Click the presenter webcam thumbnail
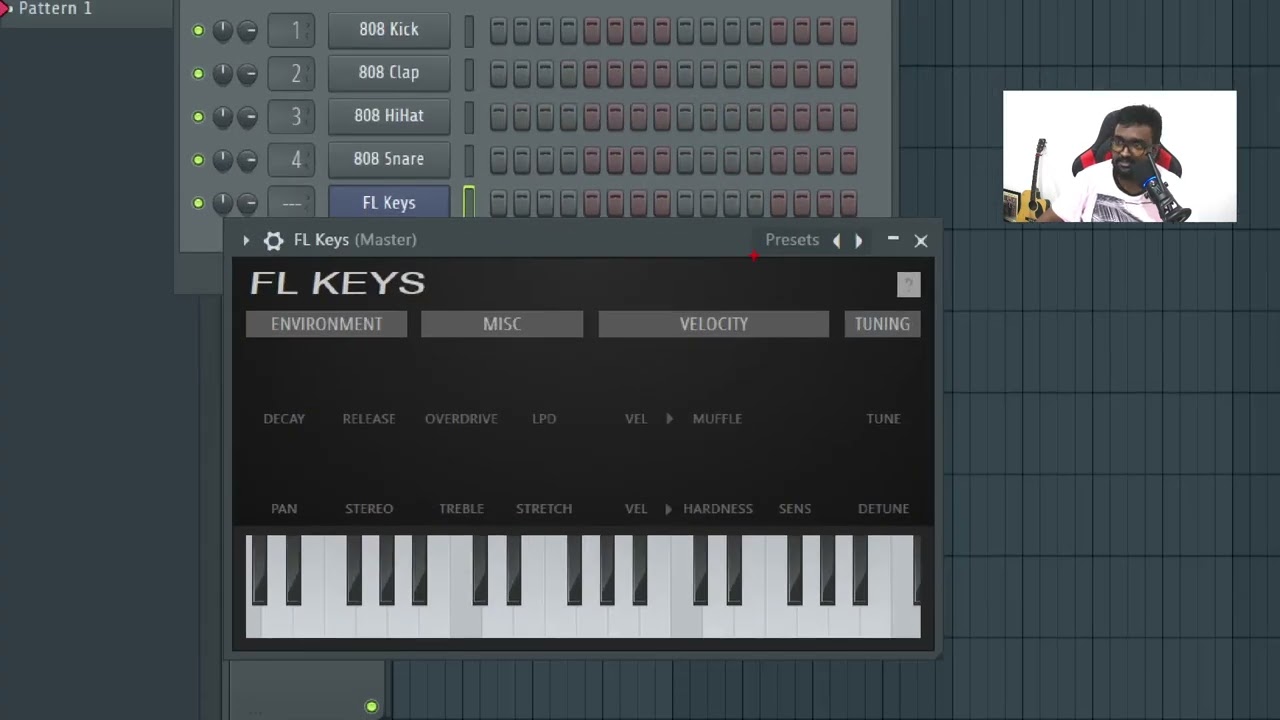 [x=1120, y=156]
